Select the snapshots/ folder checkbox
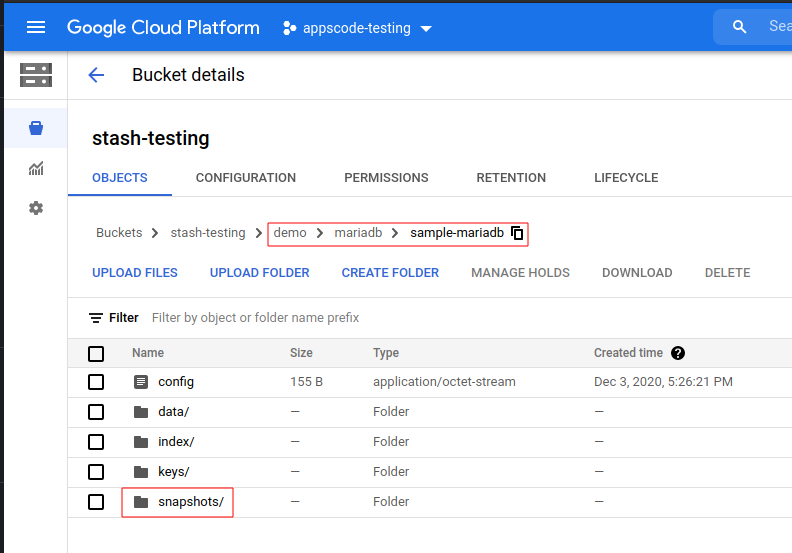 point(96,502)
